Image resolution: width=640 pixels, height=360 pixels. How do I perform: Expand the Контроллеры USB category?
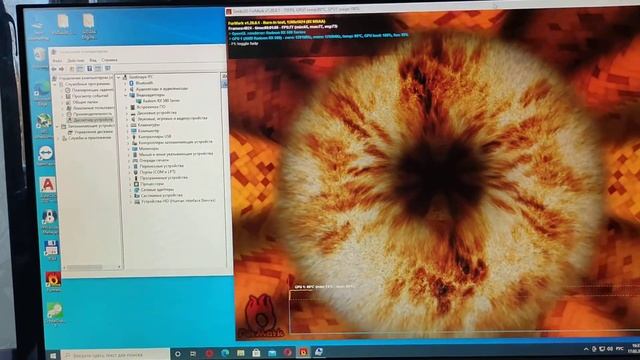click(x=128, y=137)
